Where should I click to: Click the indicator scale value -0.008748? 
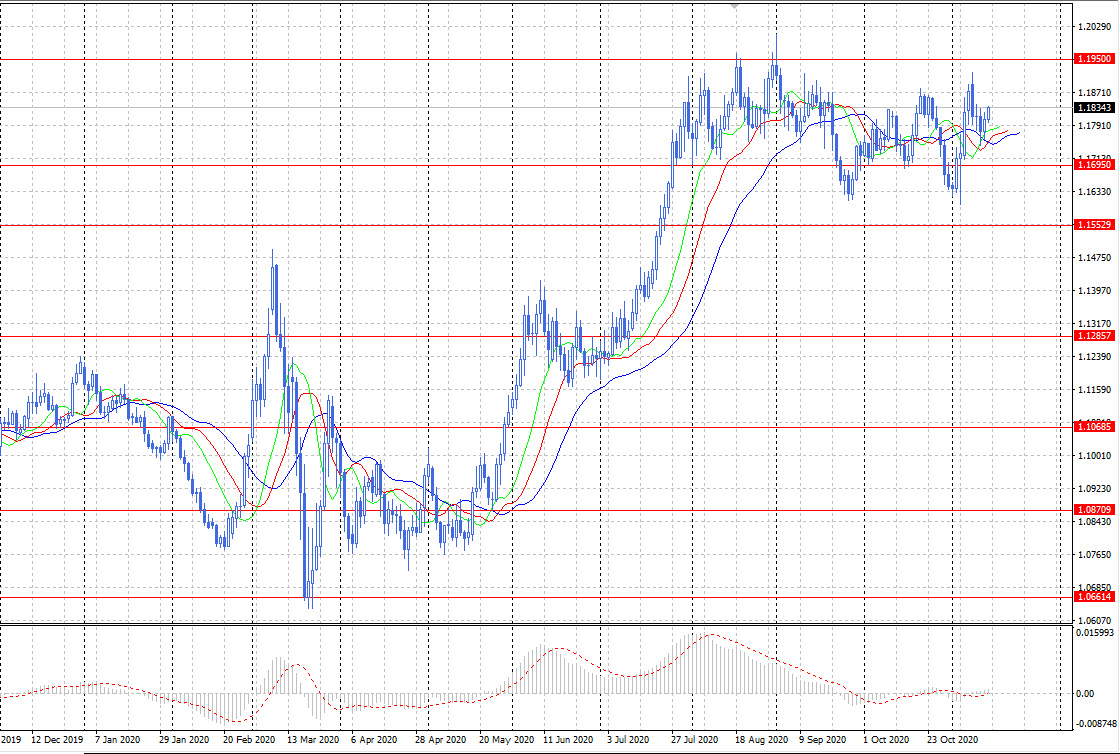1095,723
